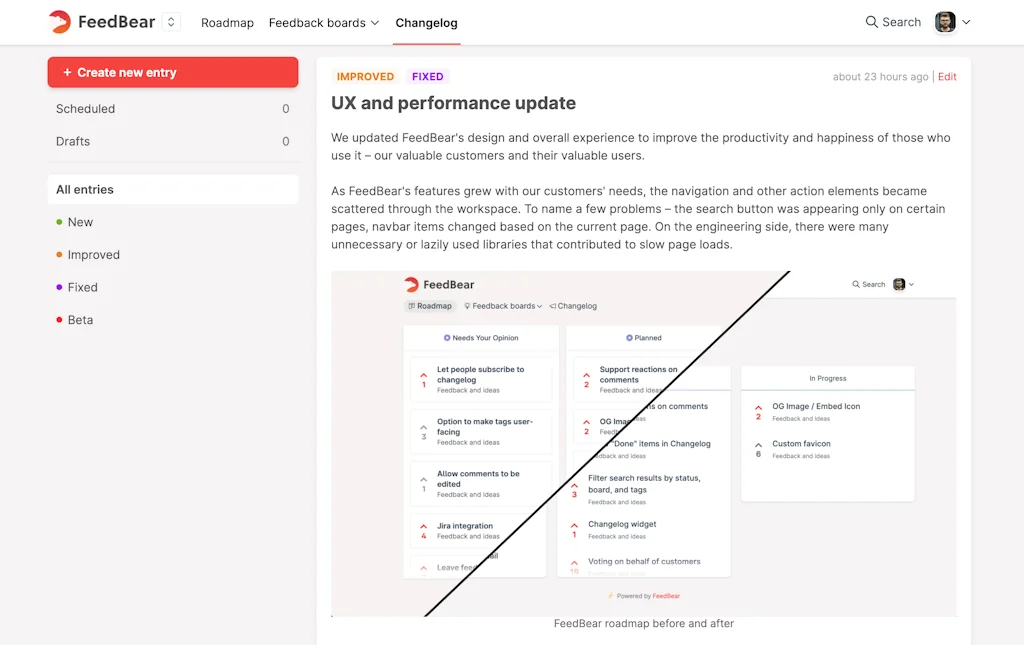Open the roadmap before and after image
The image size is (1024, 645).
click(643, 443)
